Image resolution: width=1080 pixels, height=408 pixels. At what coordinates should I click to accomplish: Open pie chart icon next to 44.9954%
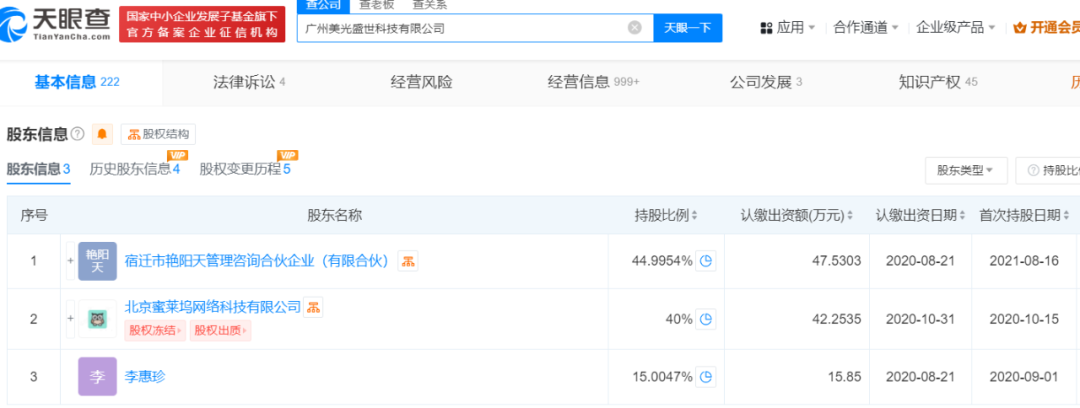(705, 261)
